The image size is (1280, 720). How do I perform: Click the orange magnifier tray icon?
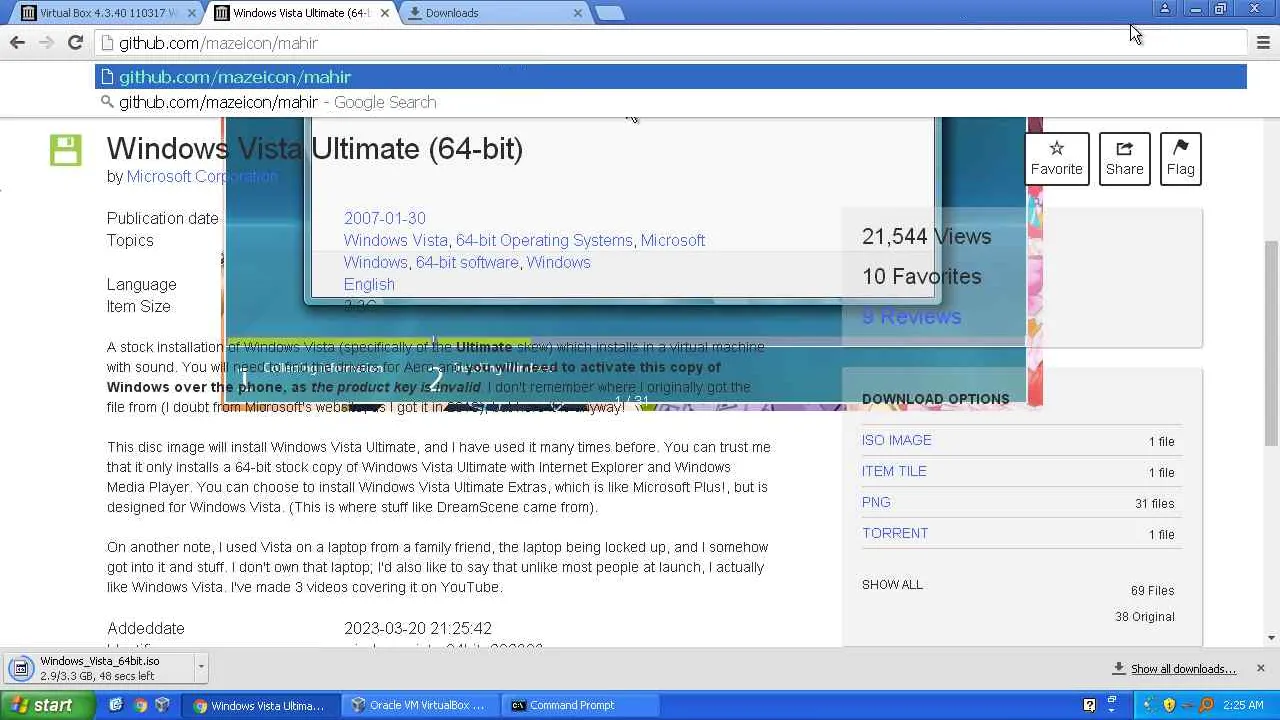(1206, 705)
